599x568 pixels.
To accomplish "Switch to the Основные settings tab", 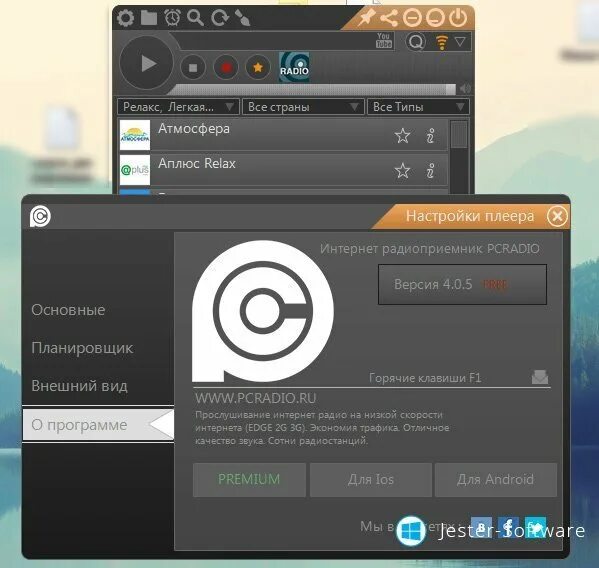I will click(68, 310).
